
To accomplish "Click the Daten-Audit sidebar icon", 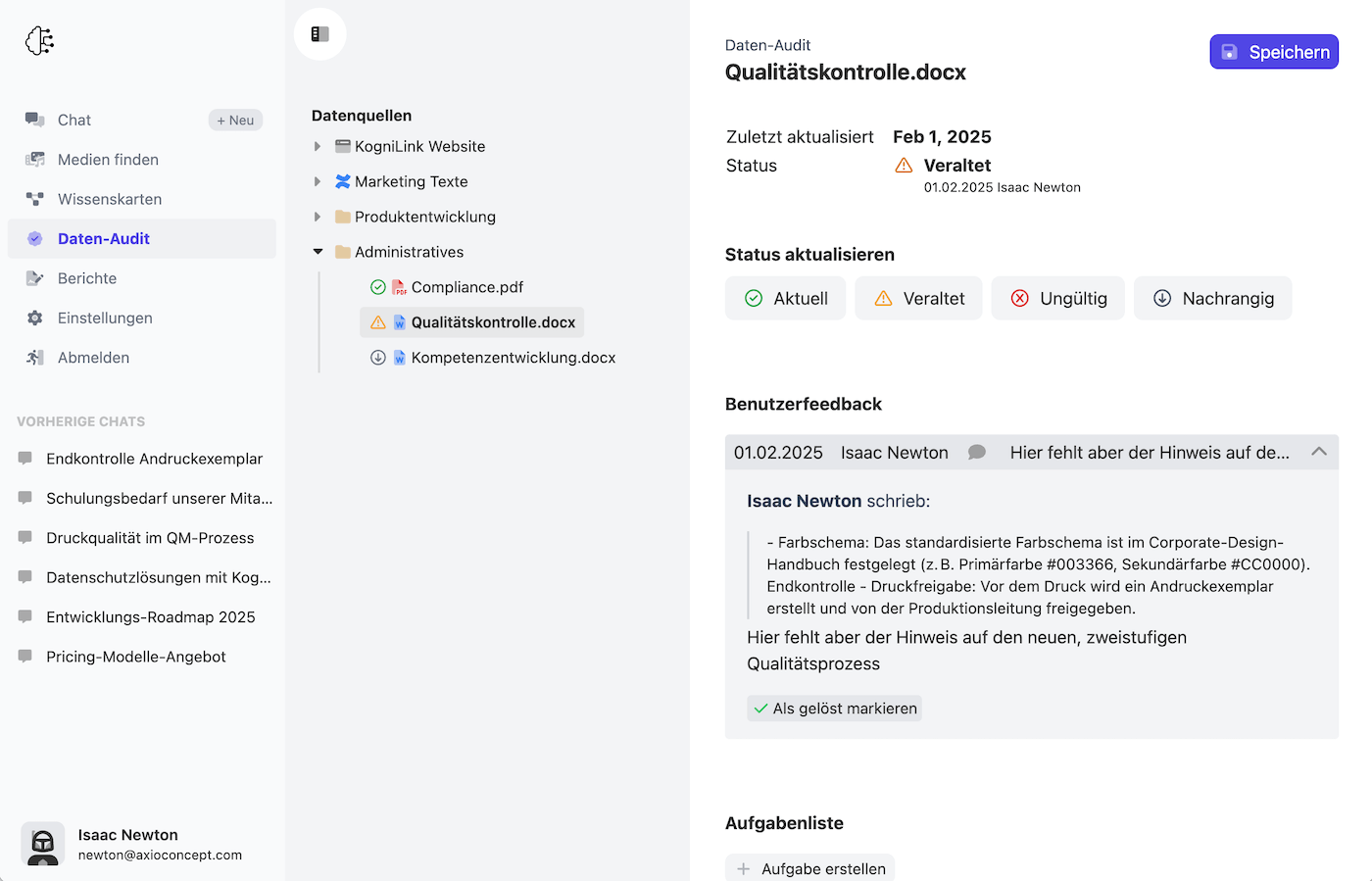I will [34, 238].
